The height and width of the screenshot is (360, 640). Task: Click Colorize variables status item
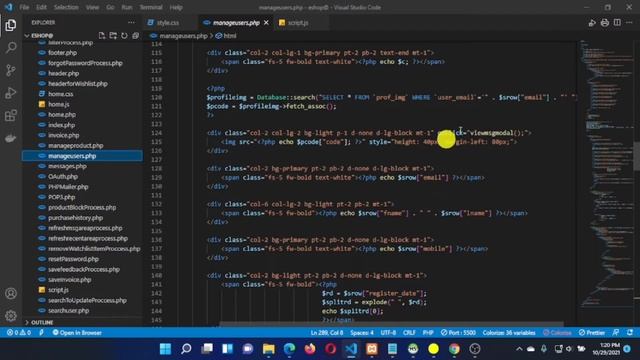509,333
